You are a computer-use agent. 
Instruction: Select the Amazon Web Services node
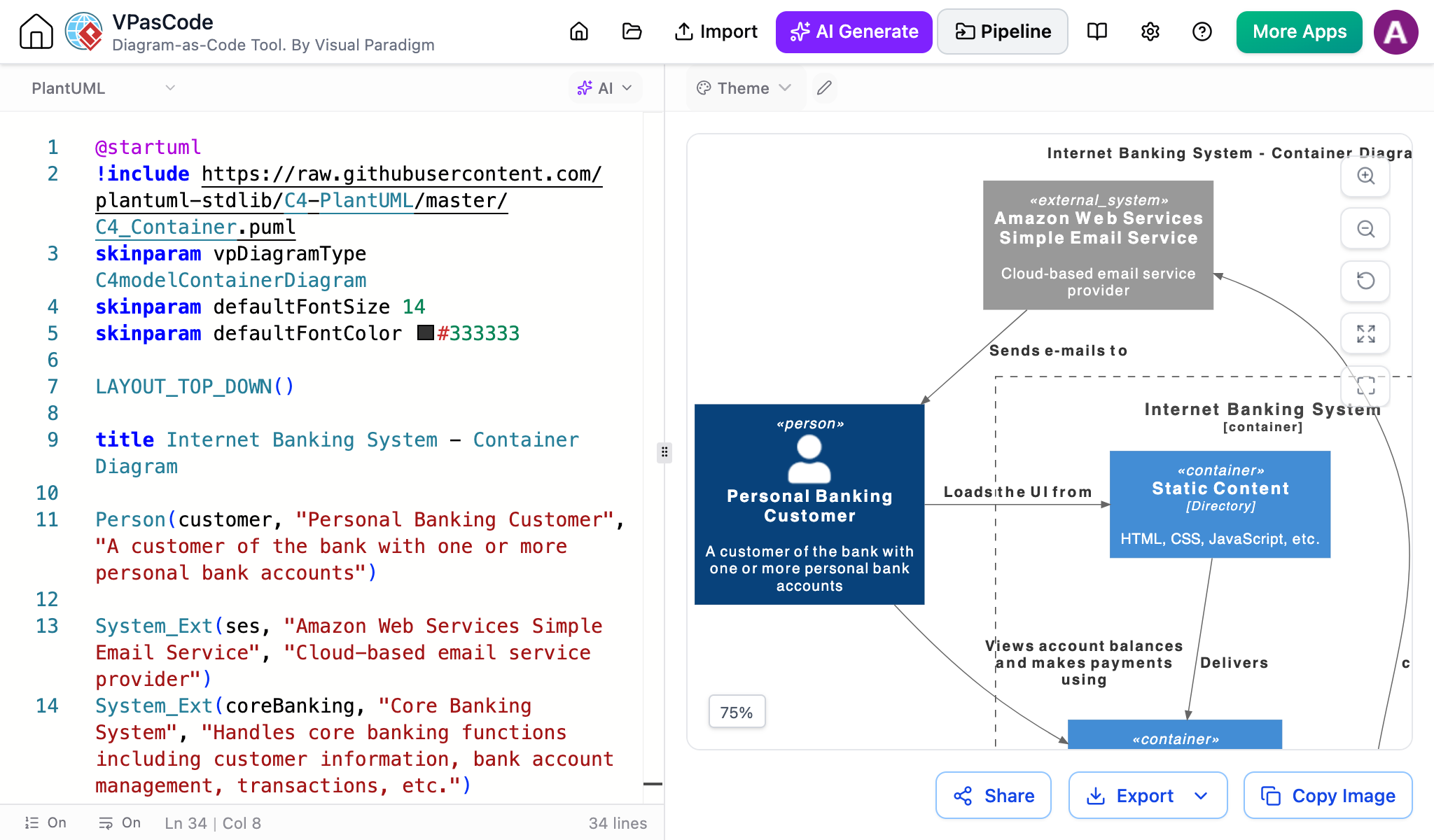coord(1098,245)
